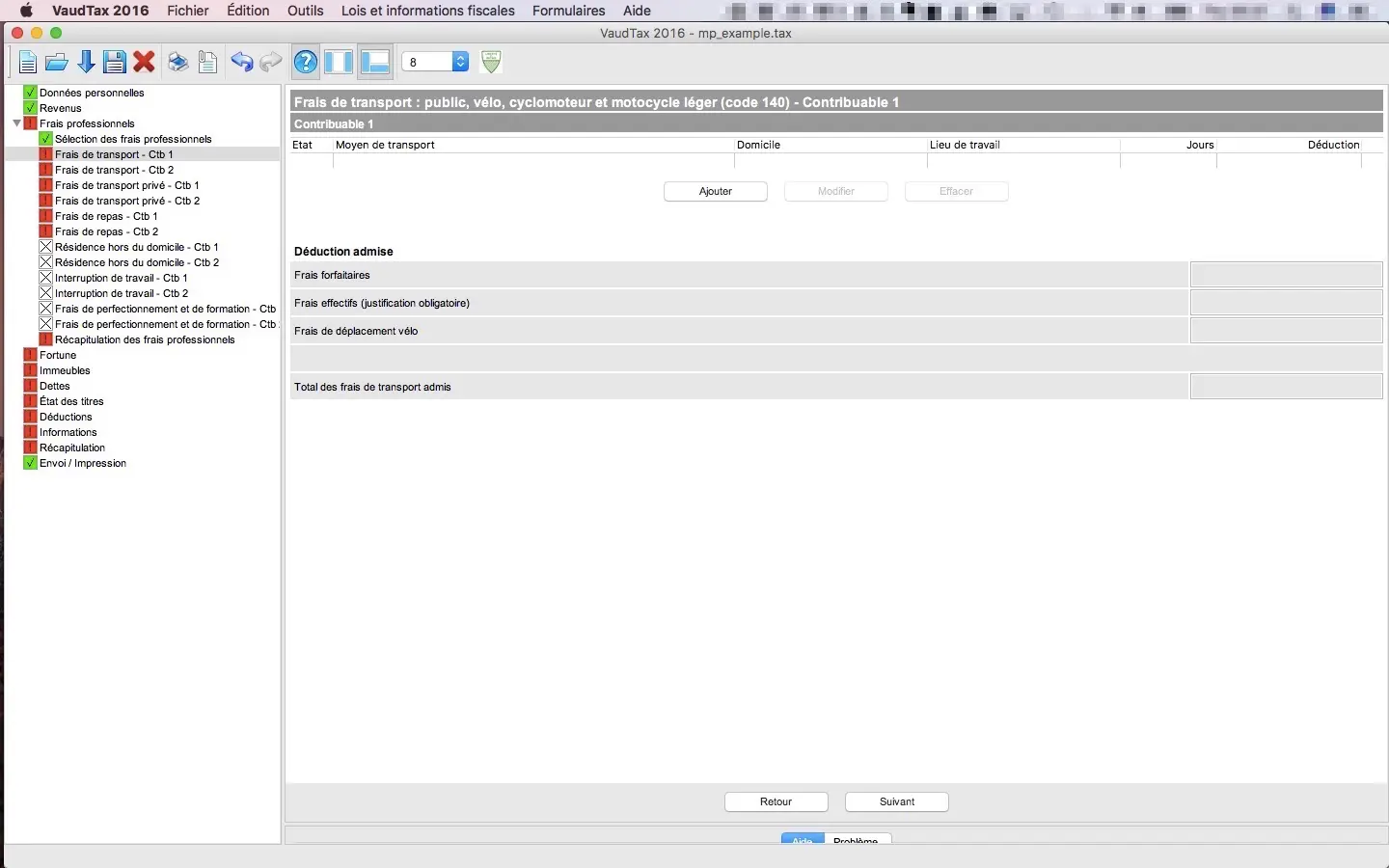Click the Frais effectifs amount field
Image resolution: width=1389 pixels, height=868 pixels.
coord(1287,303)
